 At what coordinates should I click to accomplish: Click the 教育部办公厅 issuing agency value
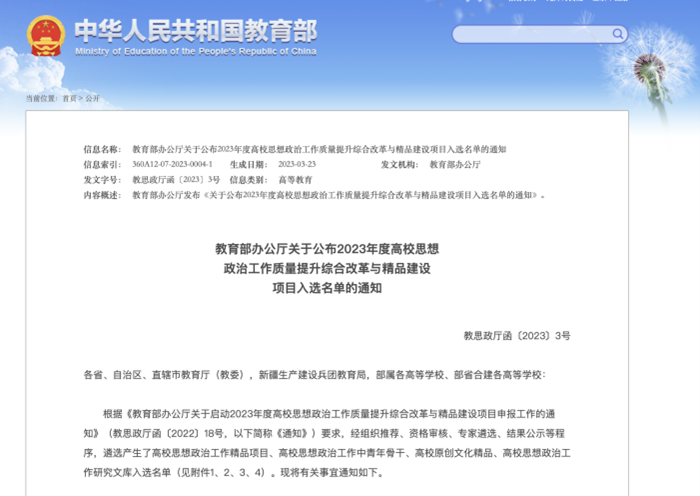(455, 165)
